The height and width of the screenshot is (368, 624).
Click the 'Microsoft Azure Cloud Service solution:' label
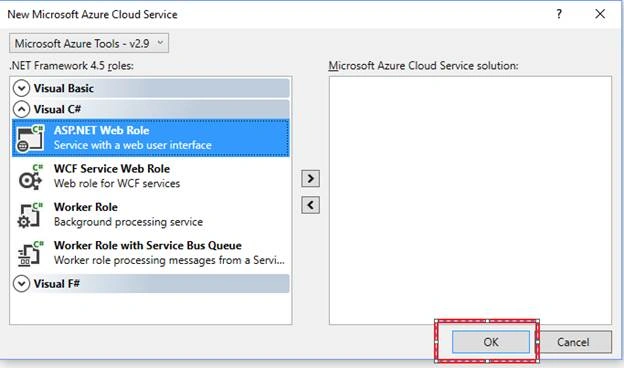pos(423,66)
